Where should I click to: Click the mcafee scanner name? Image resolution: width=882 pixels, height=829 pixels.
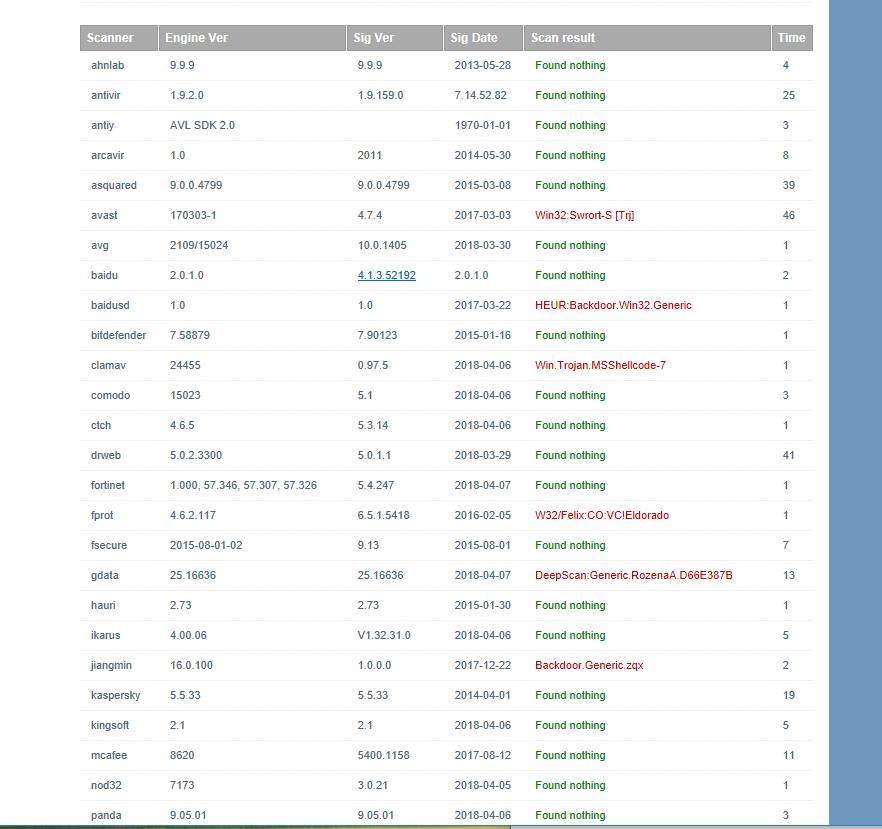(x=109, y=755)
